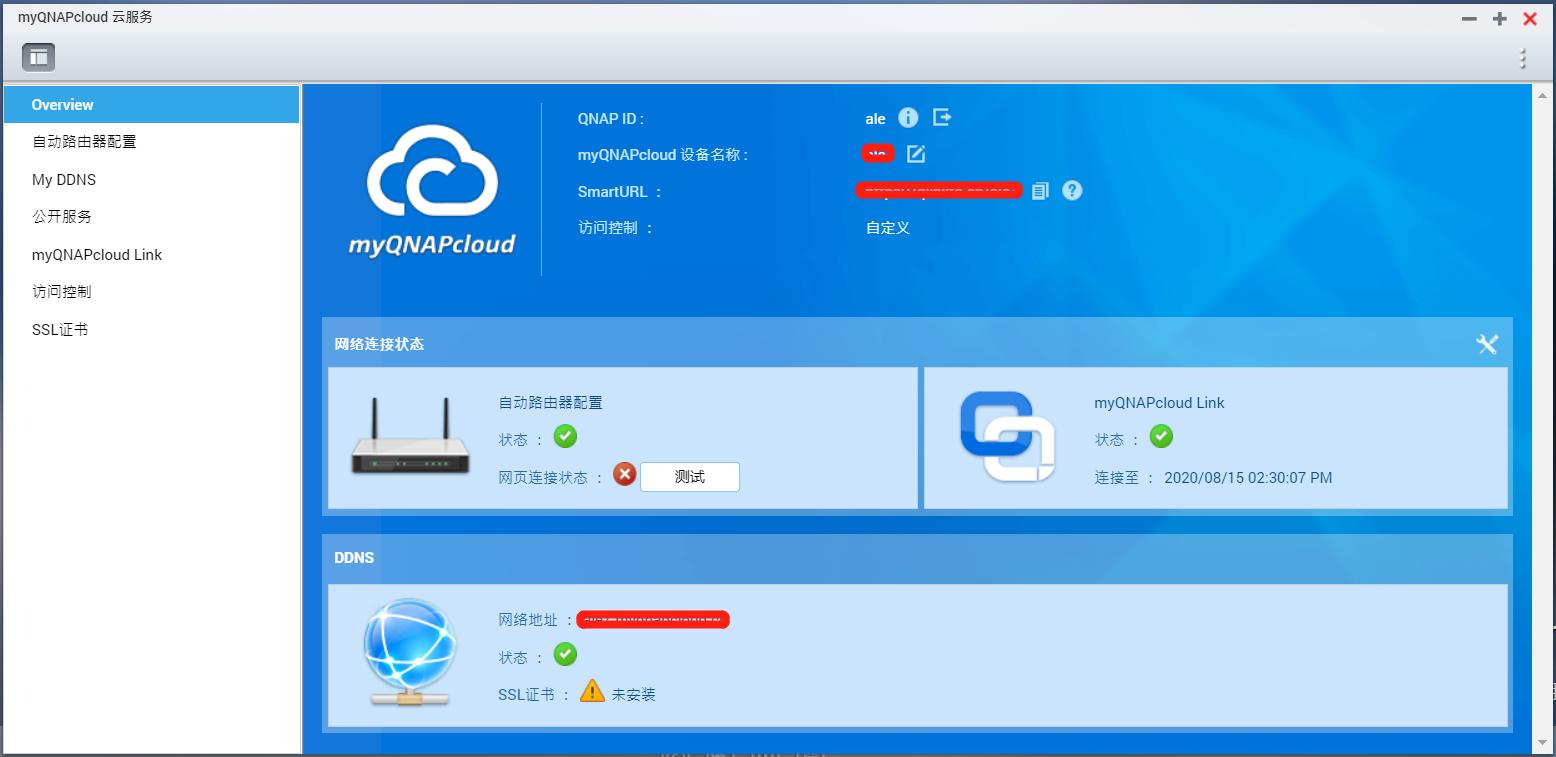Expand the 网络连接状态 section header
This screenshot has width=1556, height=757.
coord(380,343)
